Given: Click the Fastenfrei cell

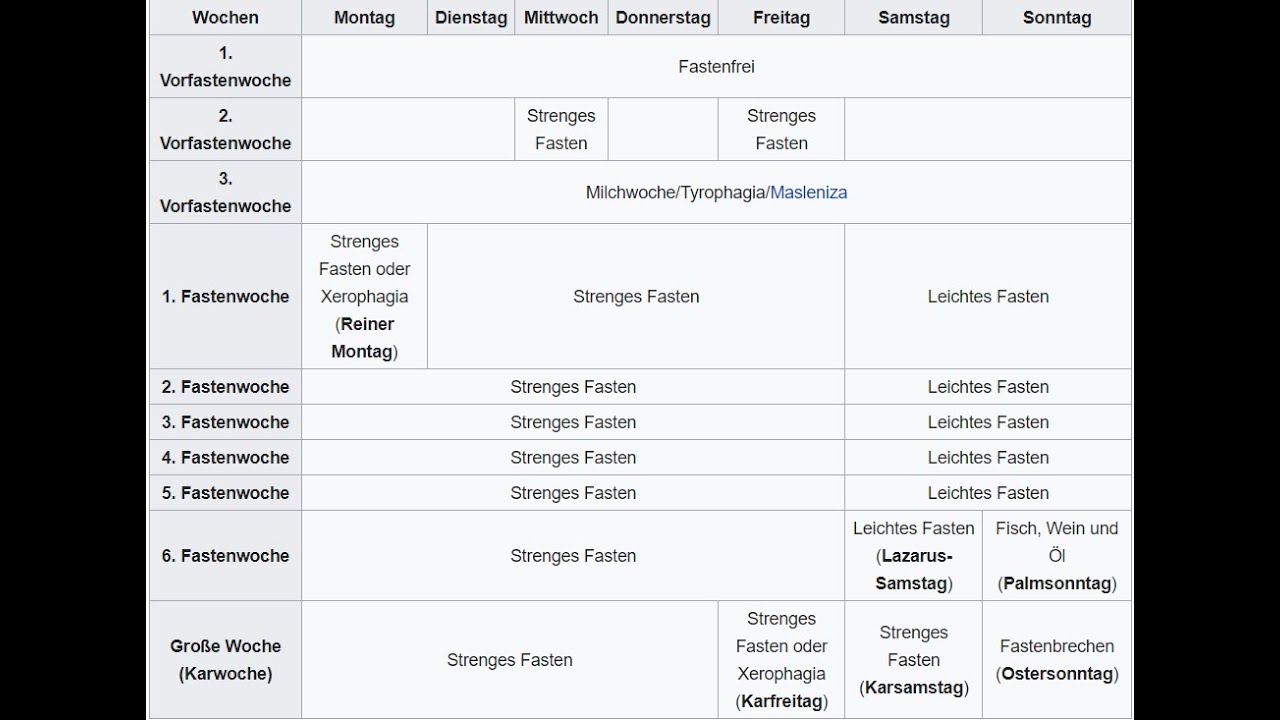Looking at the screenshot, I should point(716,66).
